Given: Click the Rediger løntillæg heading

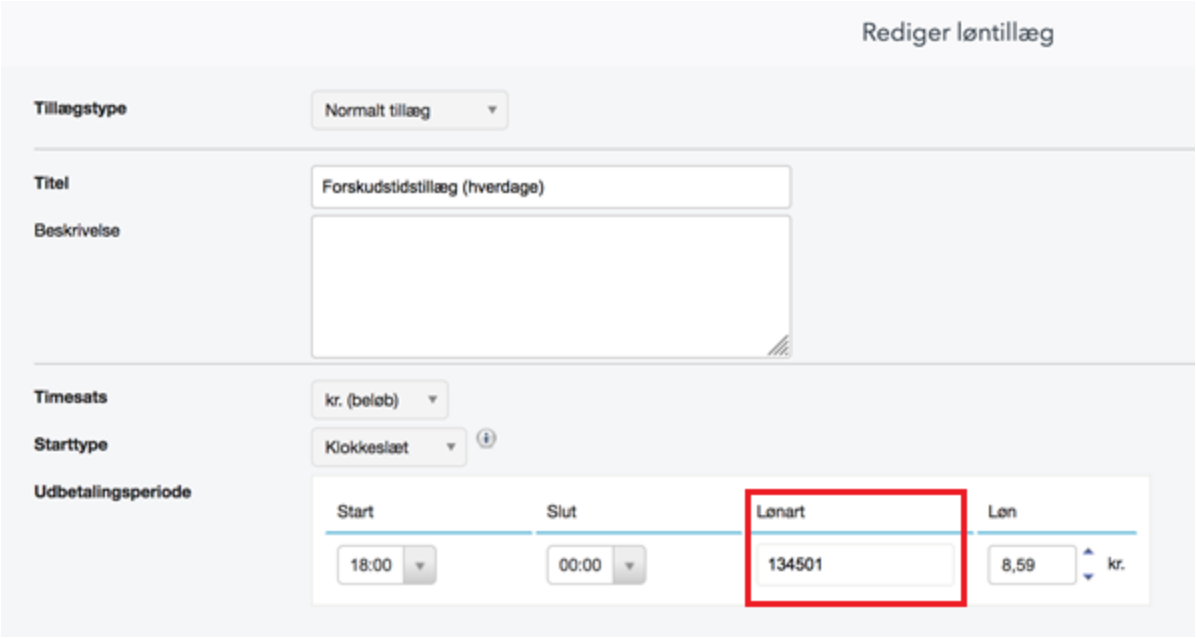Looking at the screenshot, I should (x=958, y=34).
